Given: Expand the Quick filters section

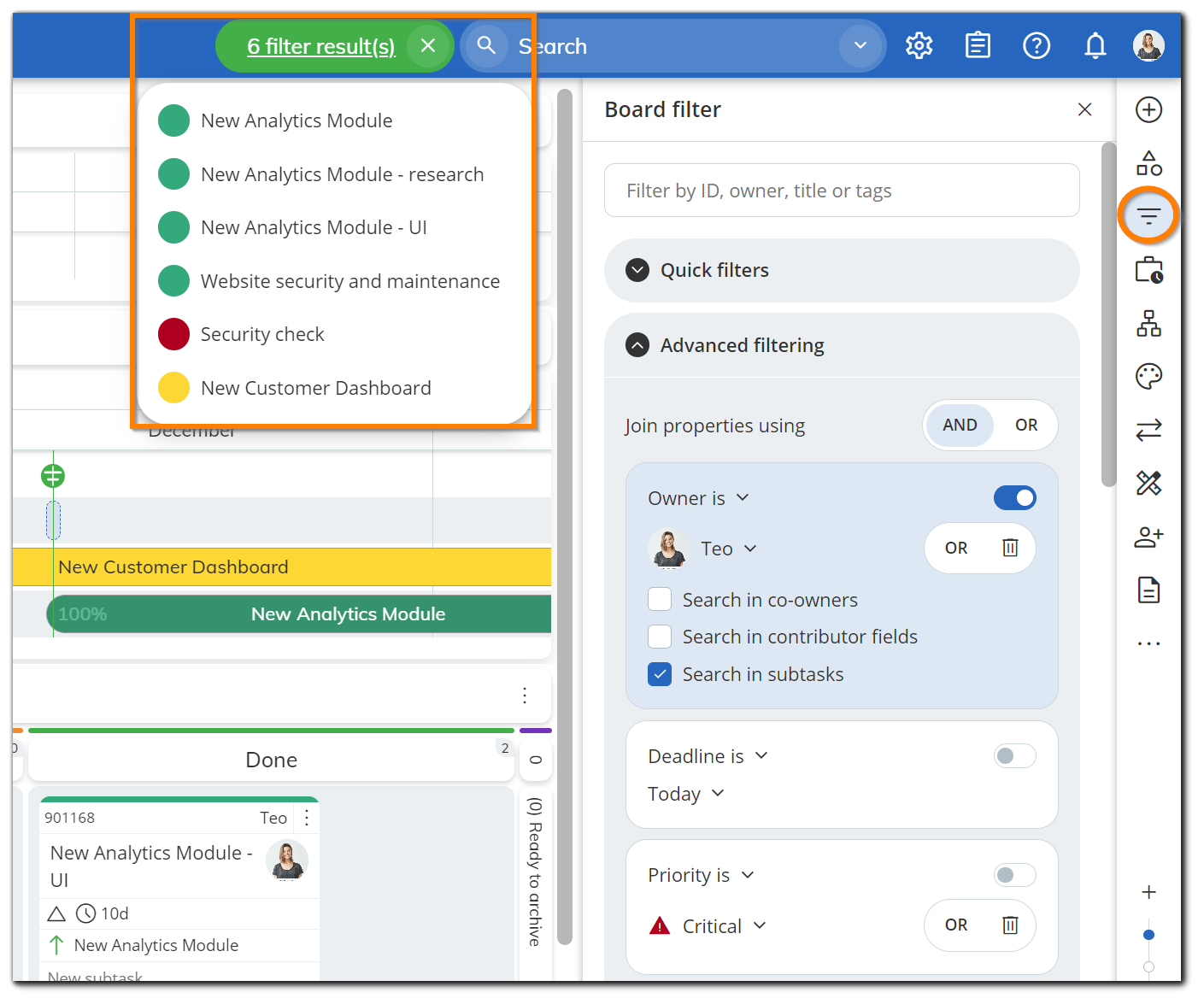Looking at the screenshot, I should tap(637, 270).
